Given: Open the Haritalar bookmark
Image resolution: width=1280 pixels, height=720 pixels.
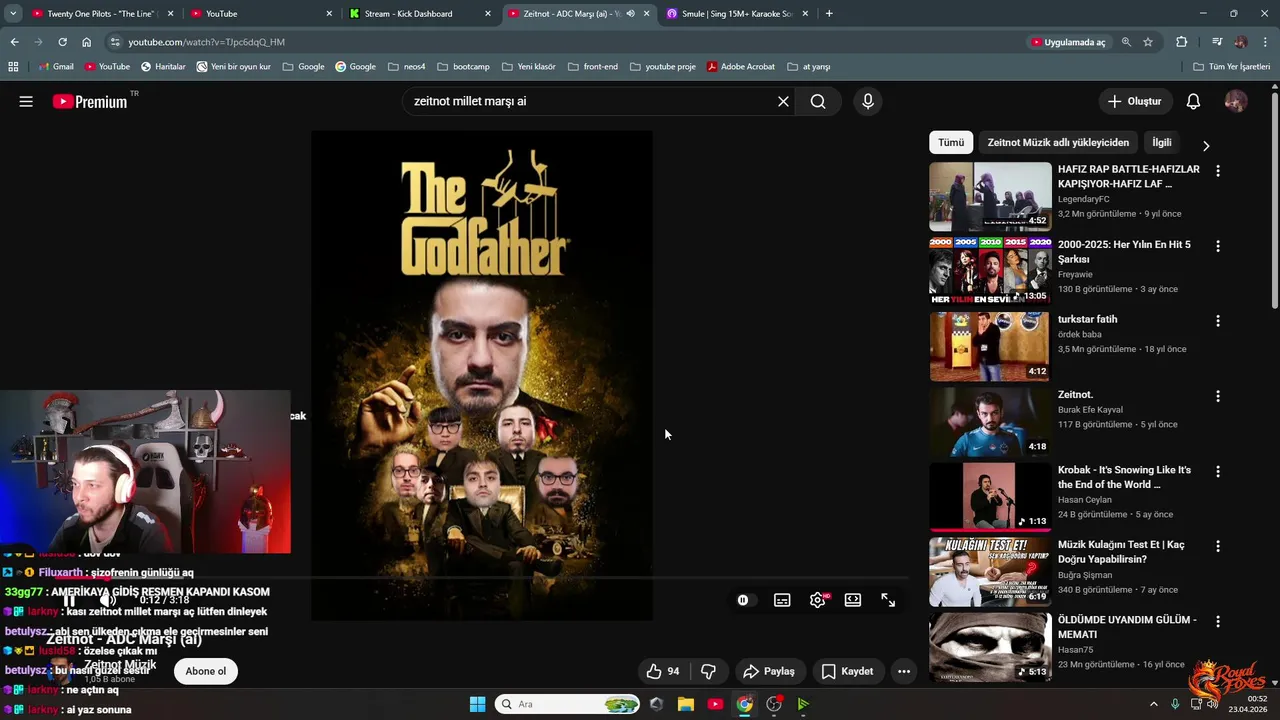Looking at the screenshot, I should coord(163,67).
